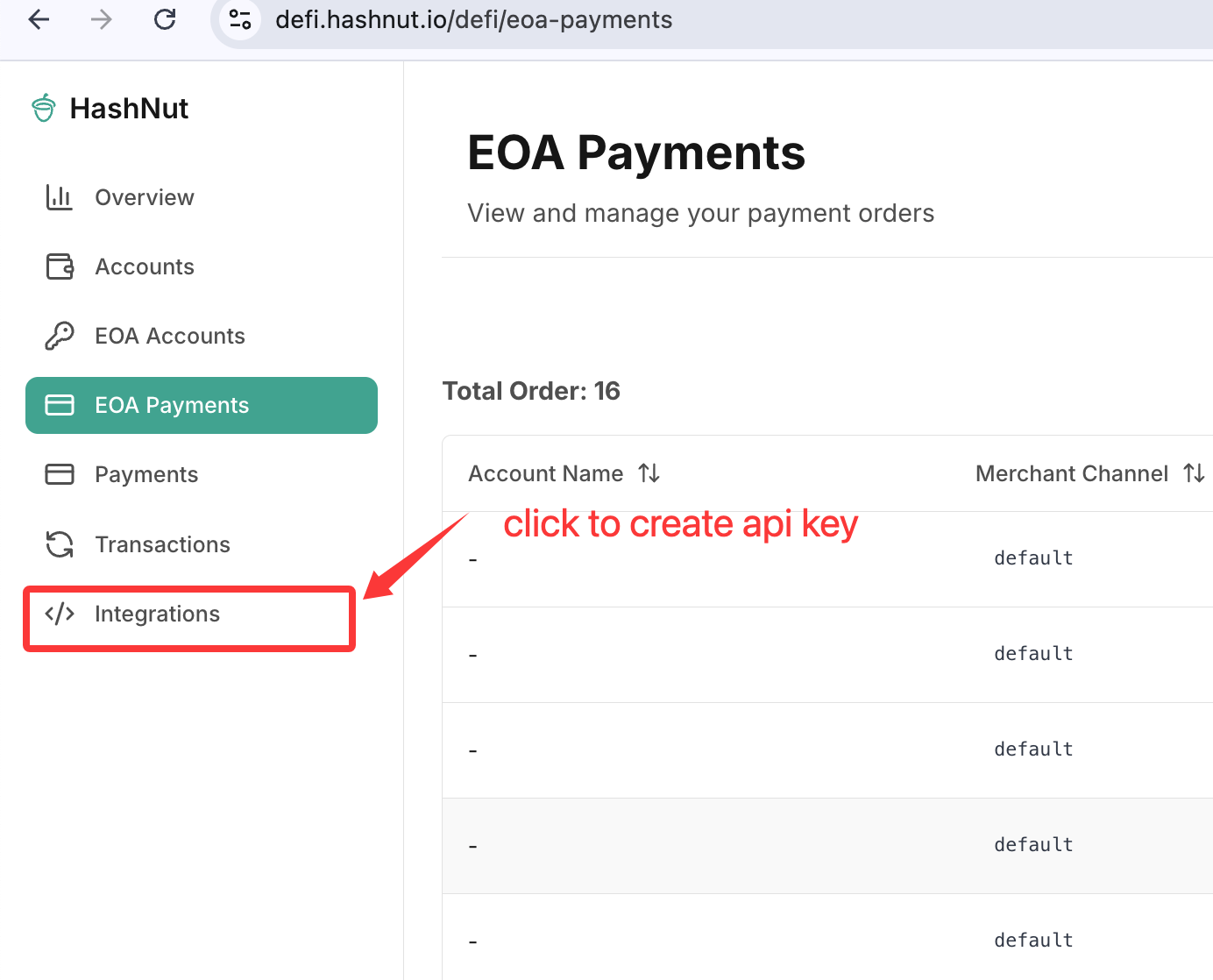This screenshot has width=1213, height=980.
Task: Go back using browser back arrow
Action: (x=39, y=19)
